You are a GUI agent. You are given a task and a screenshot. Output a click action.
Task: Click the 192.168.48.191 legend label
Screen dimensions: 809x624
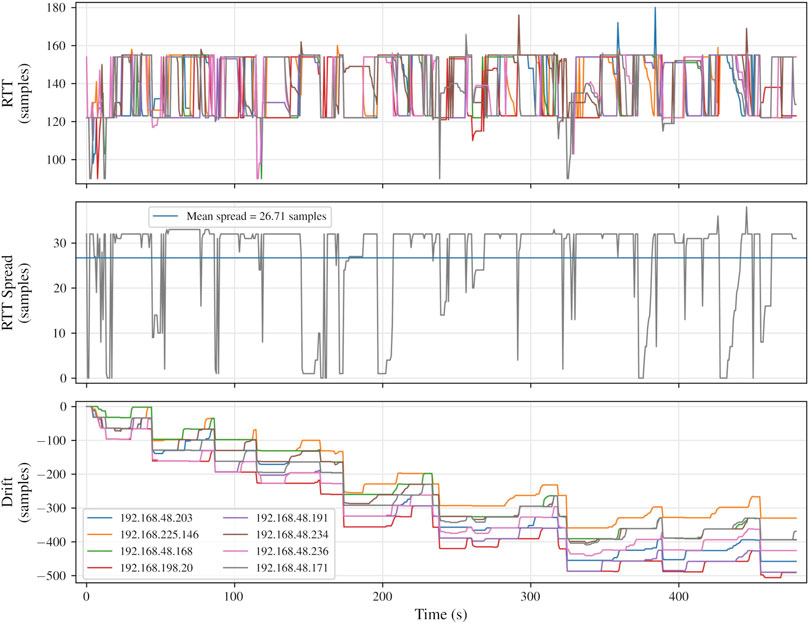coord(292,518)
